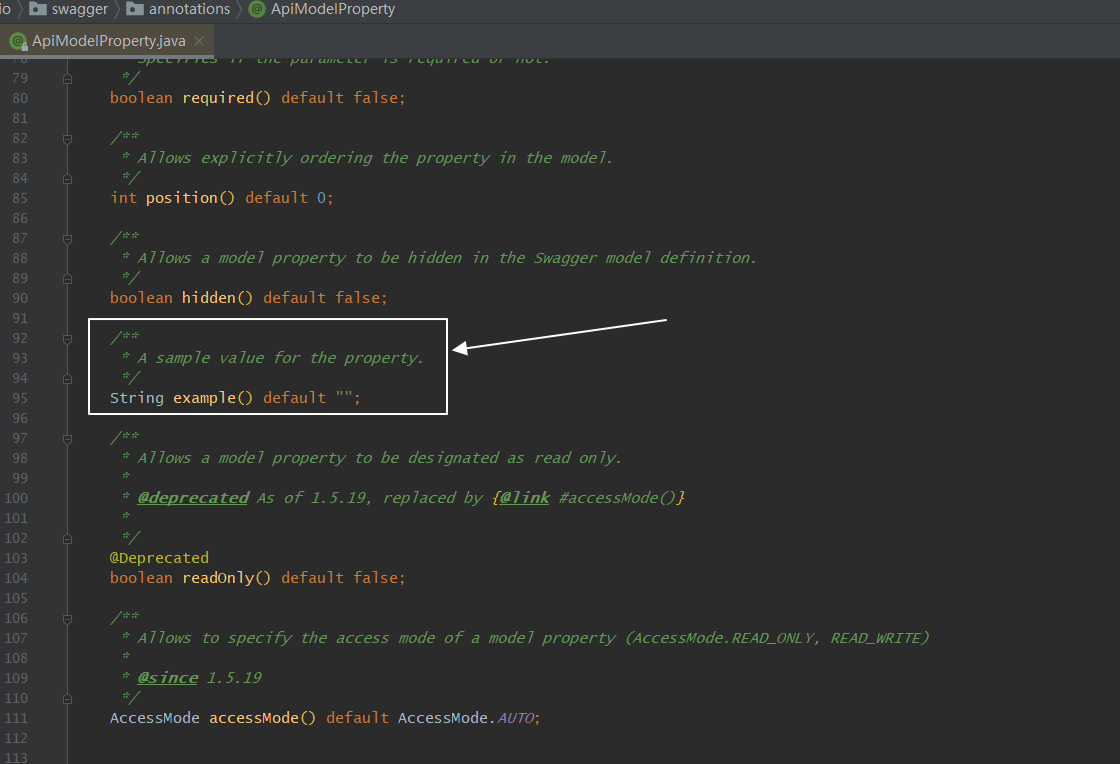Click the comment 'A sample value for the property.'
This screenshot has width=1120, height=764.
(280, 358)
